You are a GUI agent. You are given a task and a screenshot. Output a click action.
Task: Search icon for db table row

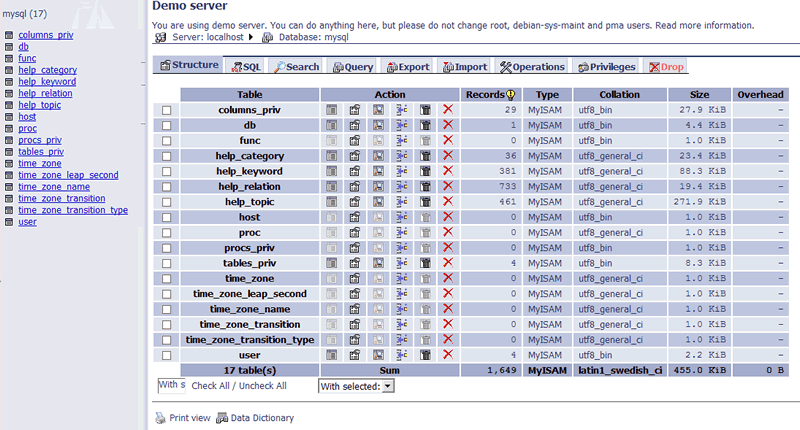[x=378, y=125]
